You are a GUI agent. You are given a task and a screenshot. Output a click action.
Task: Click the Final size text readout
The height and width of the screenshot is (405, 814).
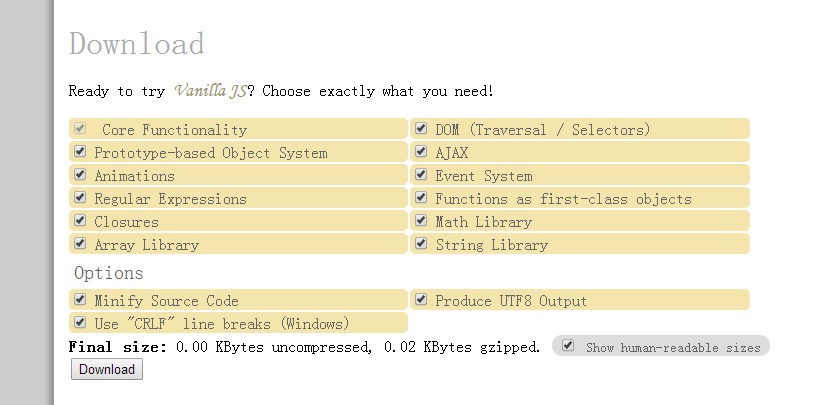pyautogui.click(x=305, y=347)
